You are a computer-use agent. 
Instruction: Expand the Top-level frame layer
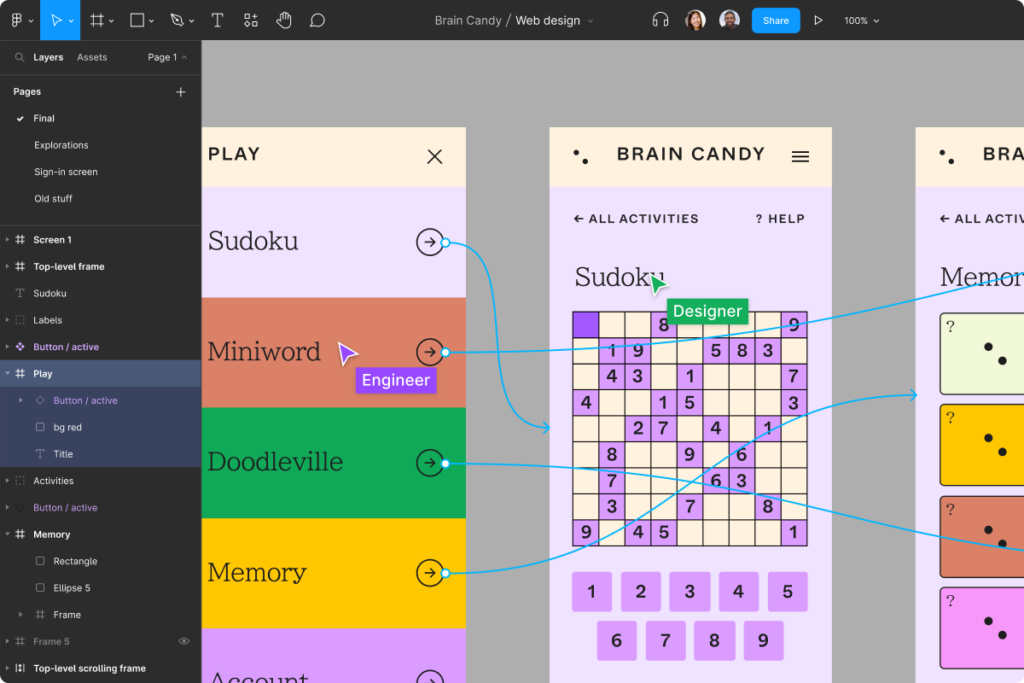7,266
